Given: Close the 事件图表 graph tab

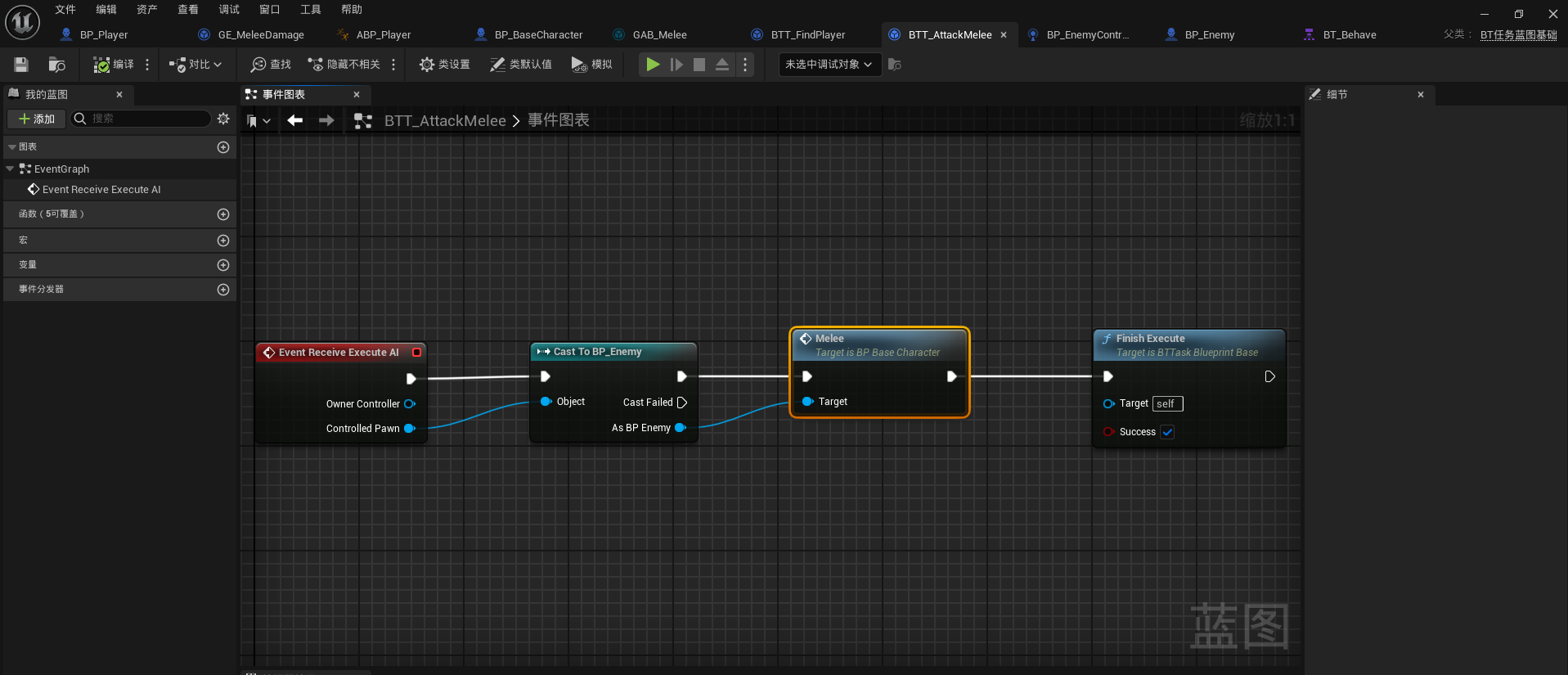Looking at the screenshot, I should (x=357, y=95).
